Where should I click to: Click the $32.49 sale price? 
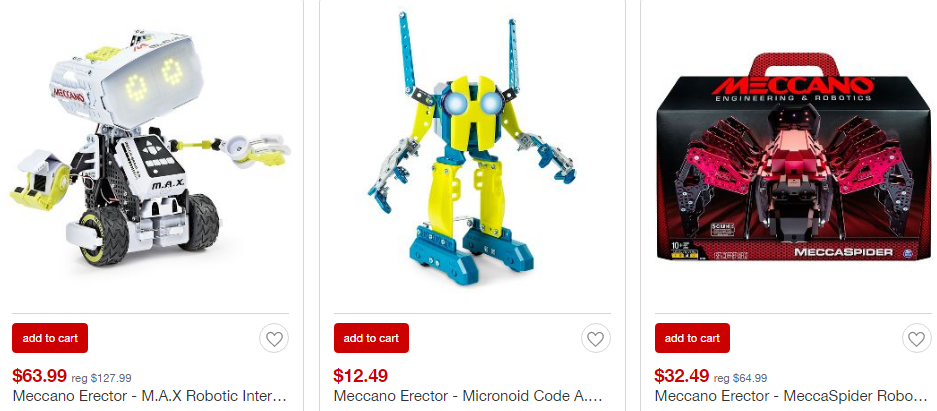point(682,376)
